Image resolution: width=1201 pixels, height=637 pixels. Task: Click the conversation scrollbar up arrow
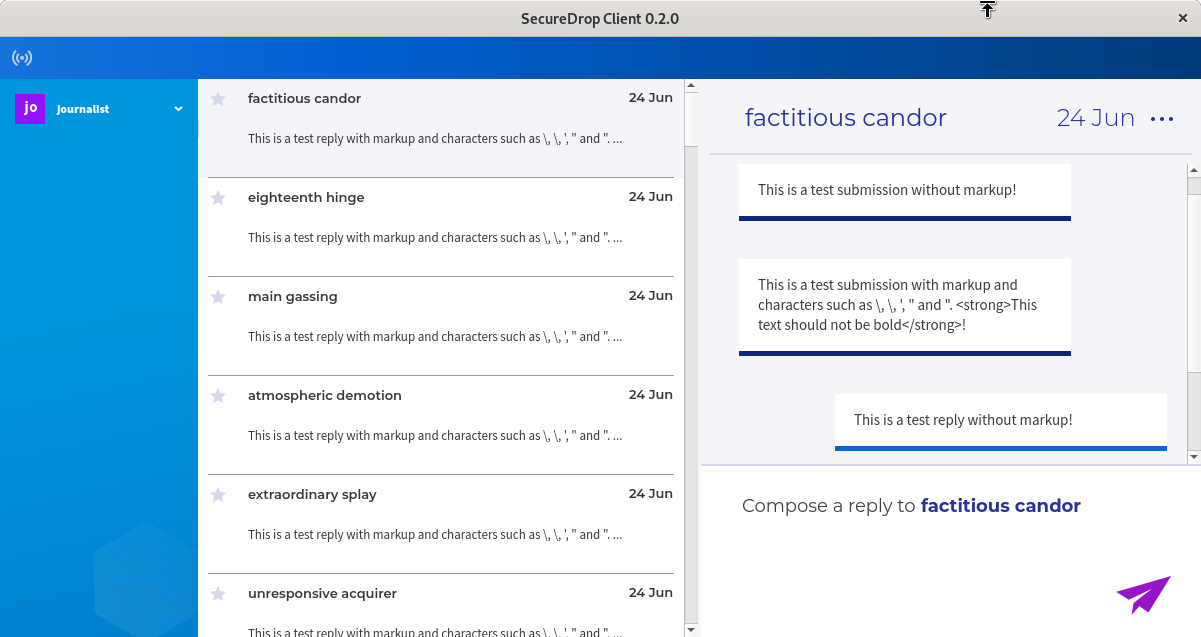(1194, 171)
